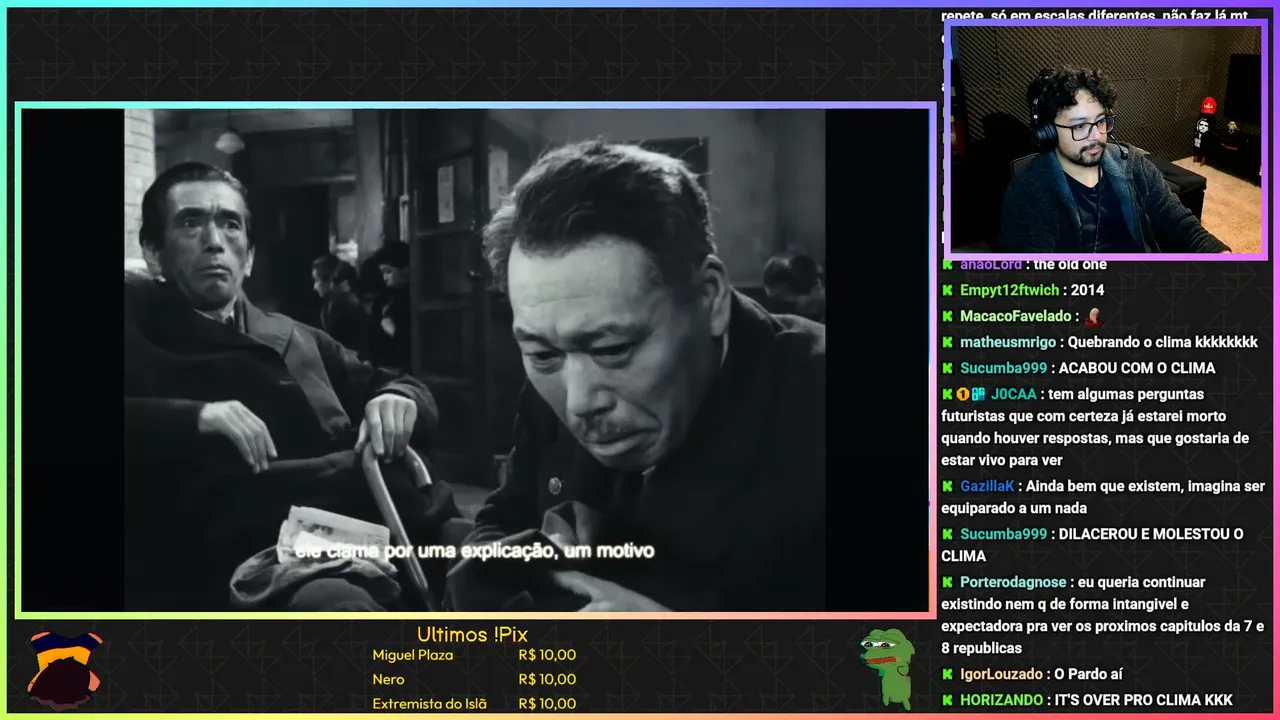The image size is (1280, 720).
Task: Click J0CAA's message about 'perguntas futuristas'
Action: click(1095, 427)
